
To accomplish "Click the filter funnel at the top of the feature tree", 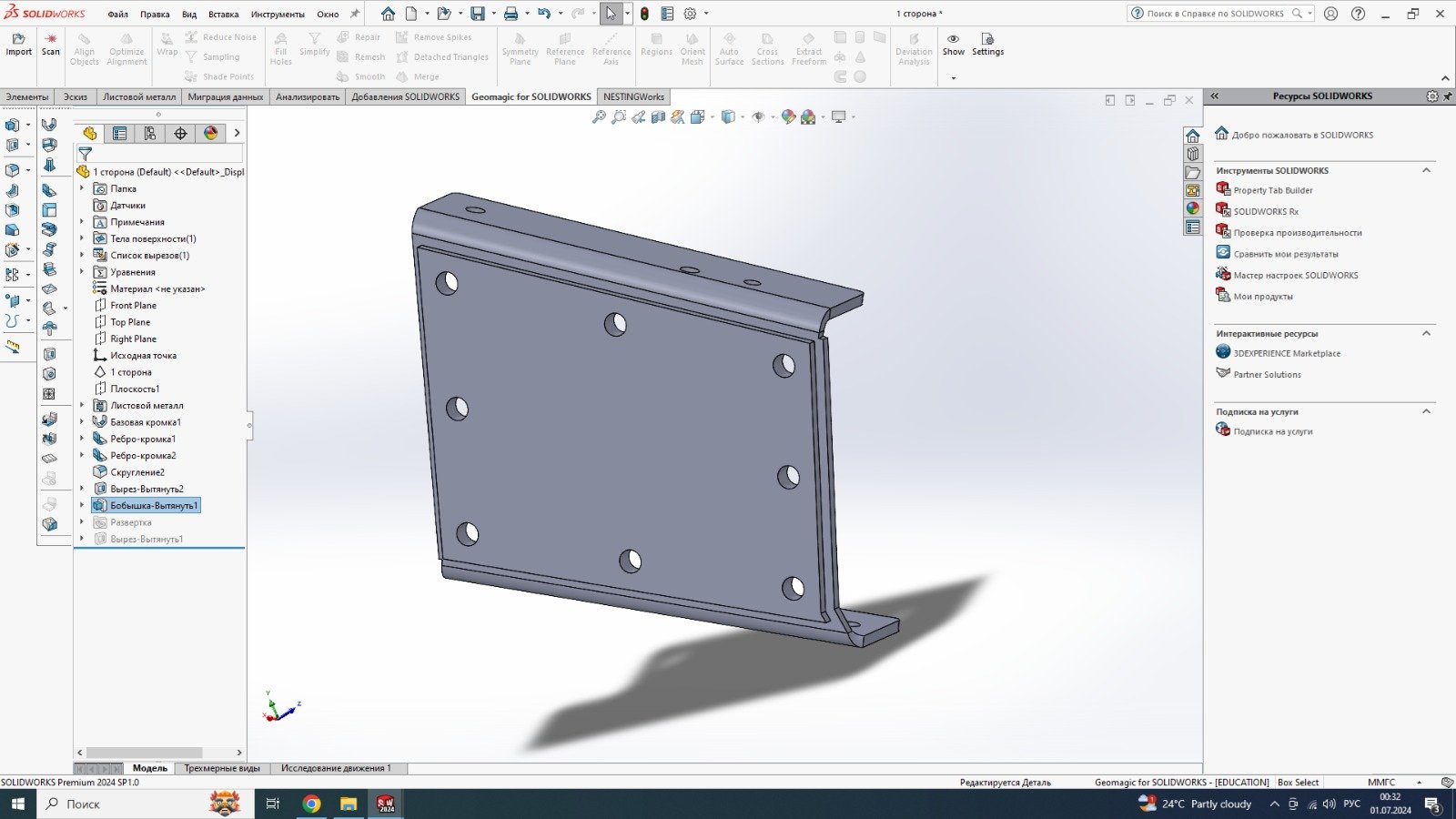I will 86,154.
